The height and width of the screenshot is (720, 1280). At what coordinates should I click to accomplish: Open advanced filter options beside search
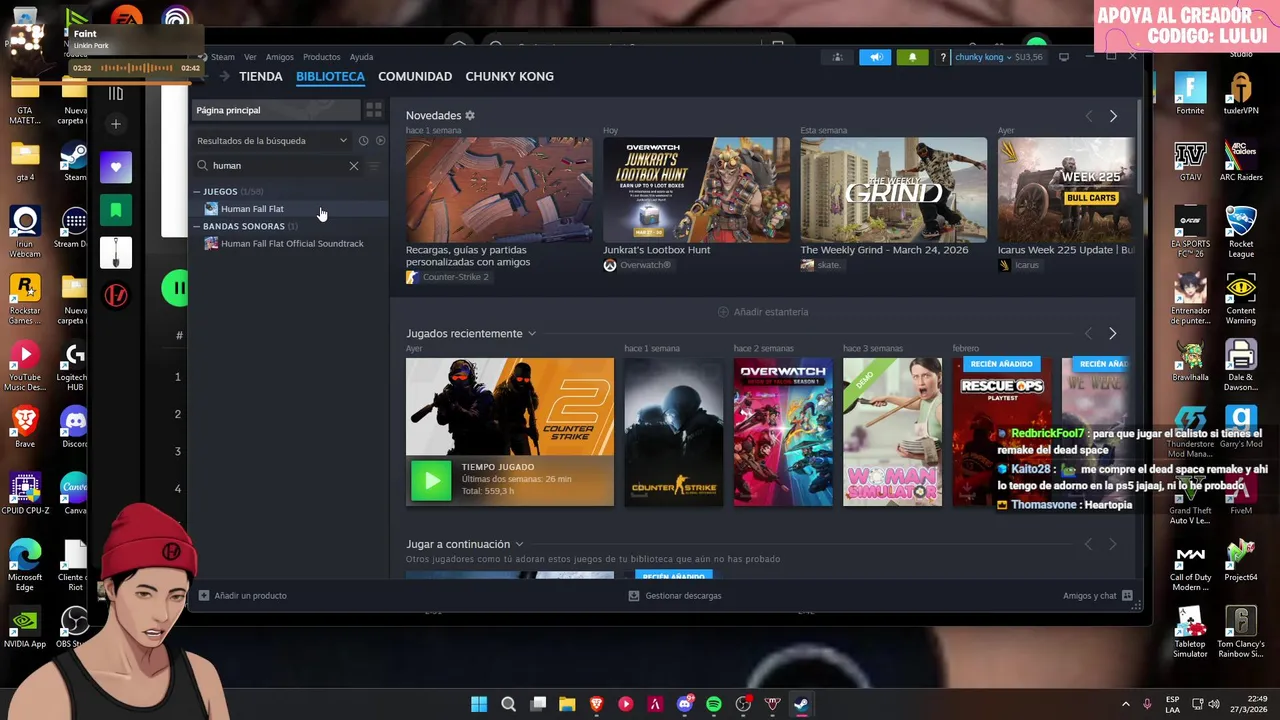[x=375, y=166]
